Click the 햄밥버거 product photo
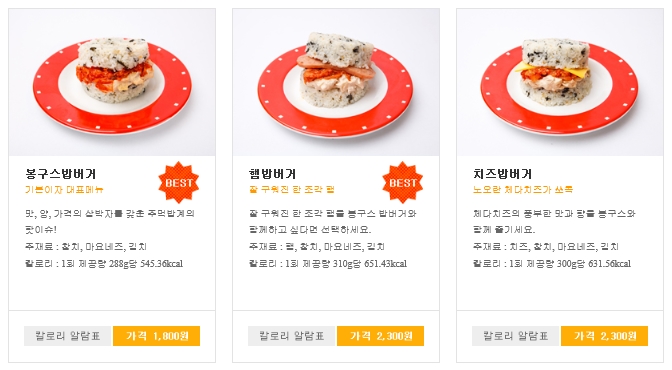Screen dimensions: 672x370 [x=336, y=82]
